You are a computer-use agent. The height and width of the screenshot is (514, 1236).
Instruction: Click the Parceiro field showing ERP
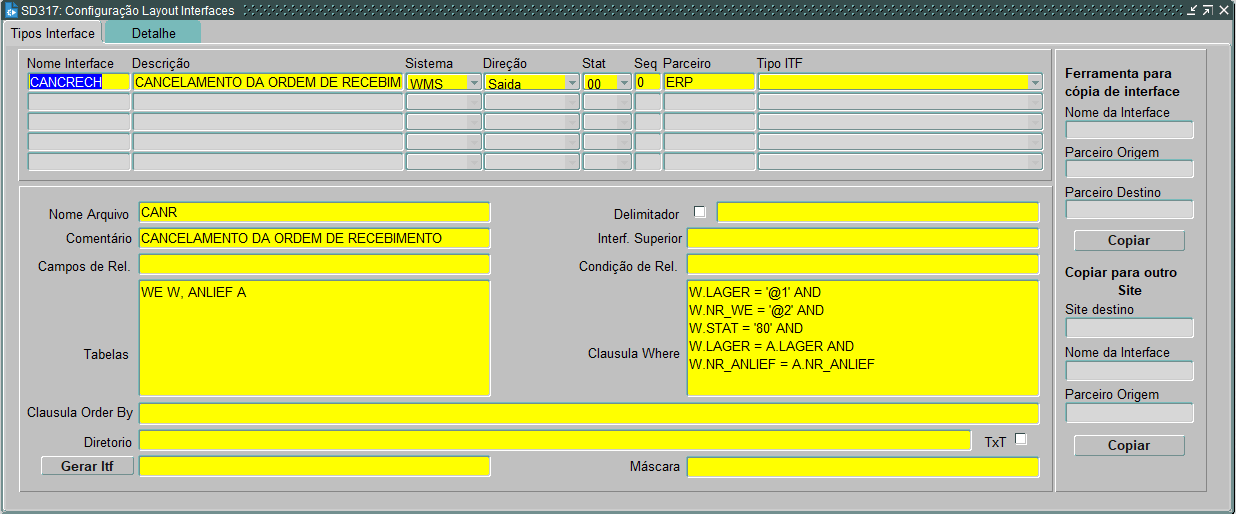pos(709,82)
